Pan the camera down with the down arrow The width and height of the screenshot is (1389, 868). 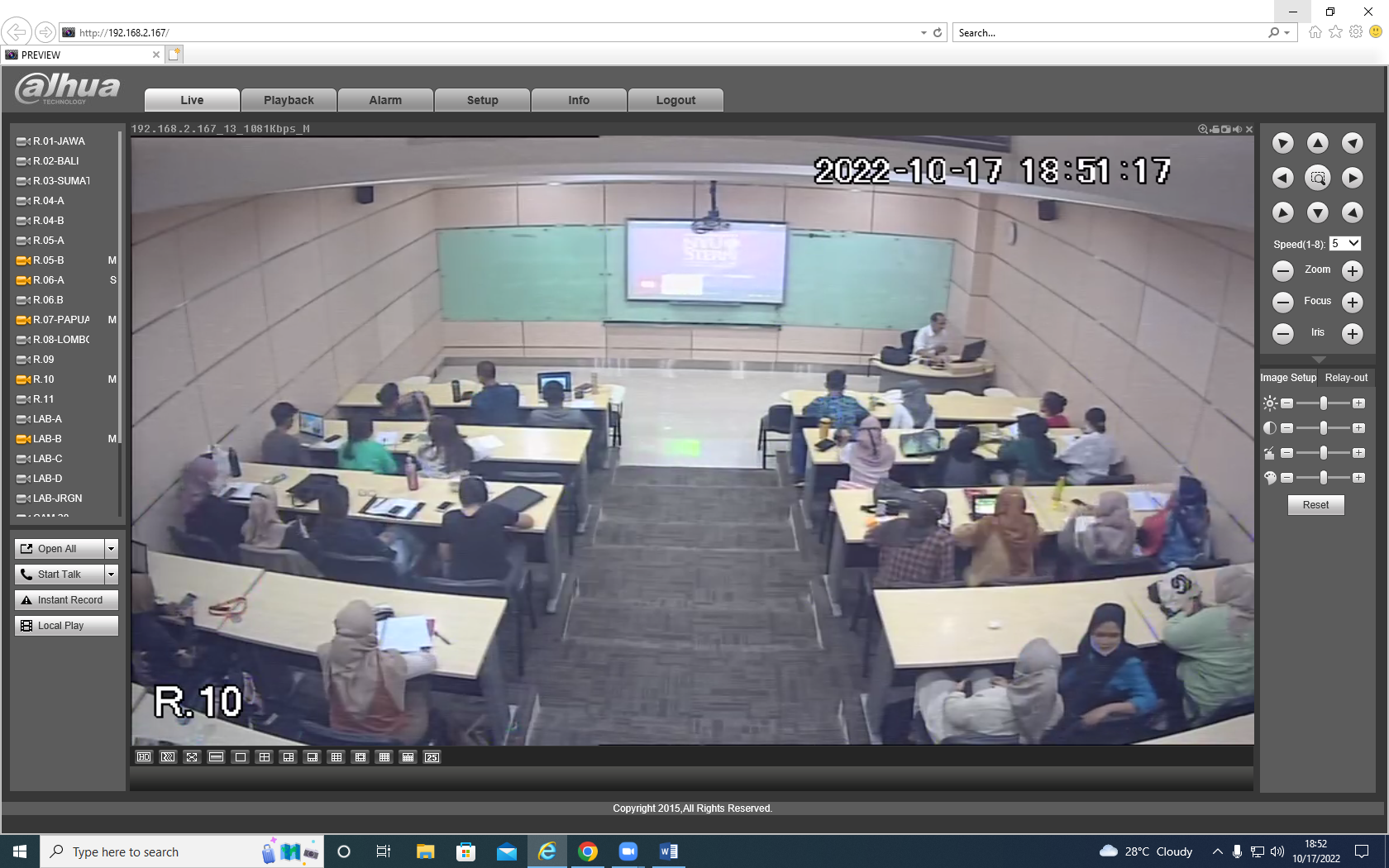(1317, 212)
